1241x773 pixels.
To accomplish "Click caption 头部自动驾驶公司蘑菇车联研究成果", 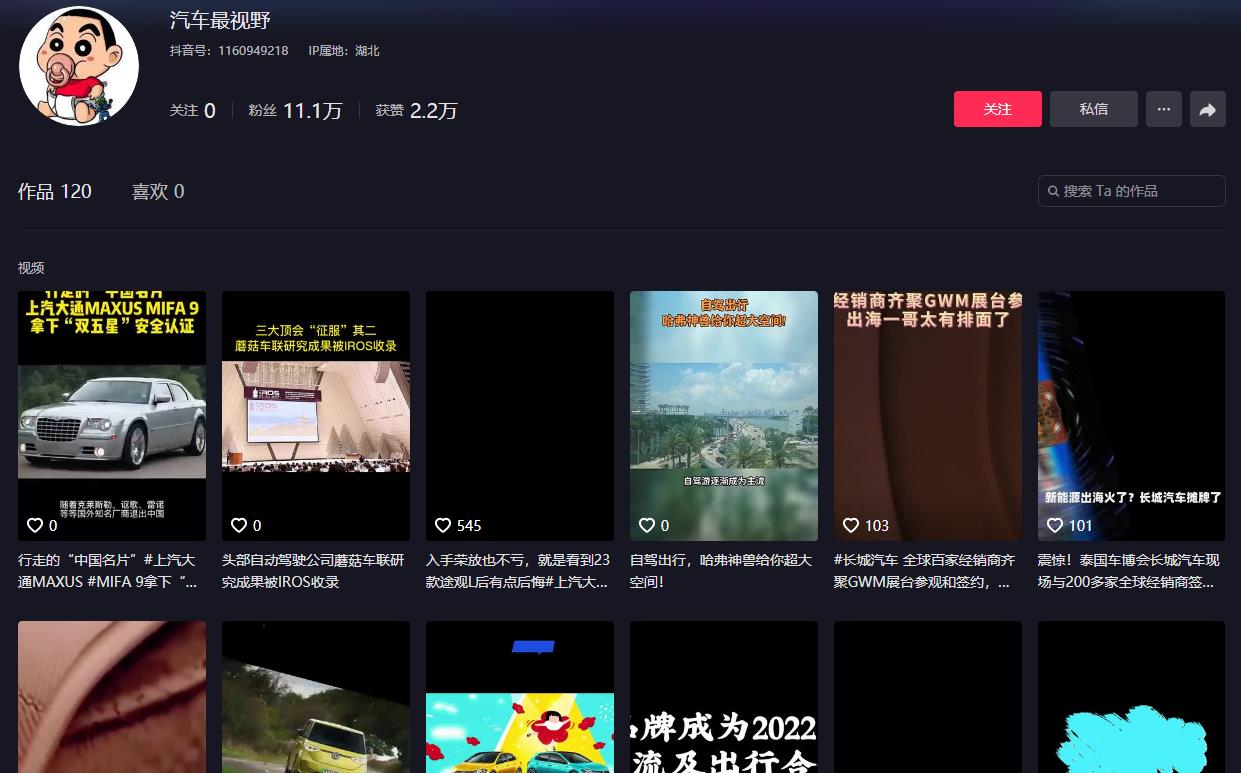I will click(x=313, y=571).
